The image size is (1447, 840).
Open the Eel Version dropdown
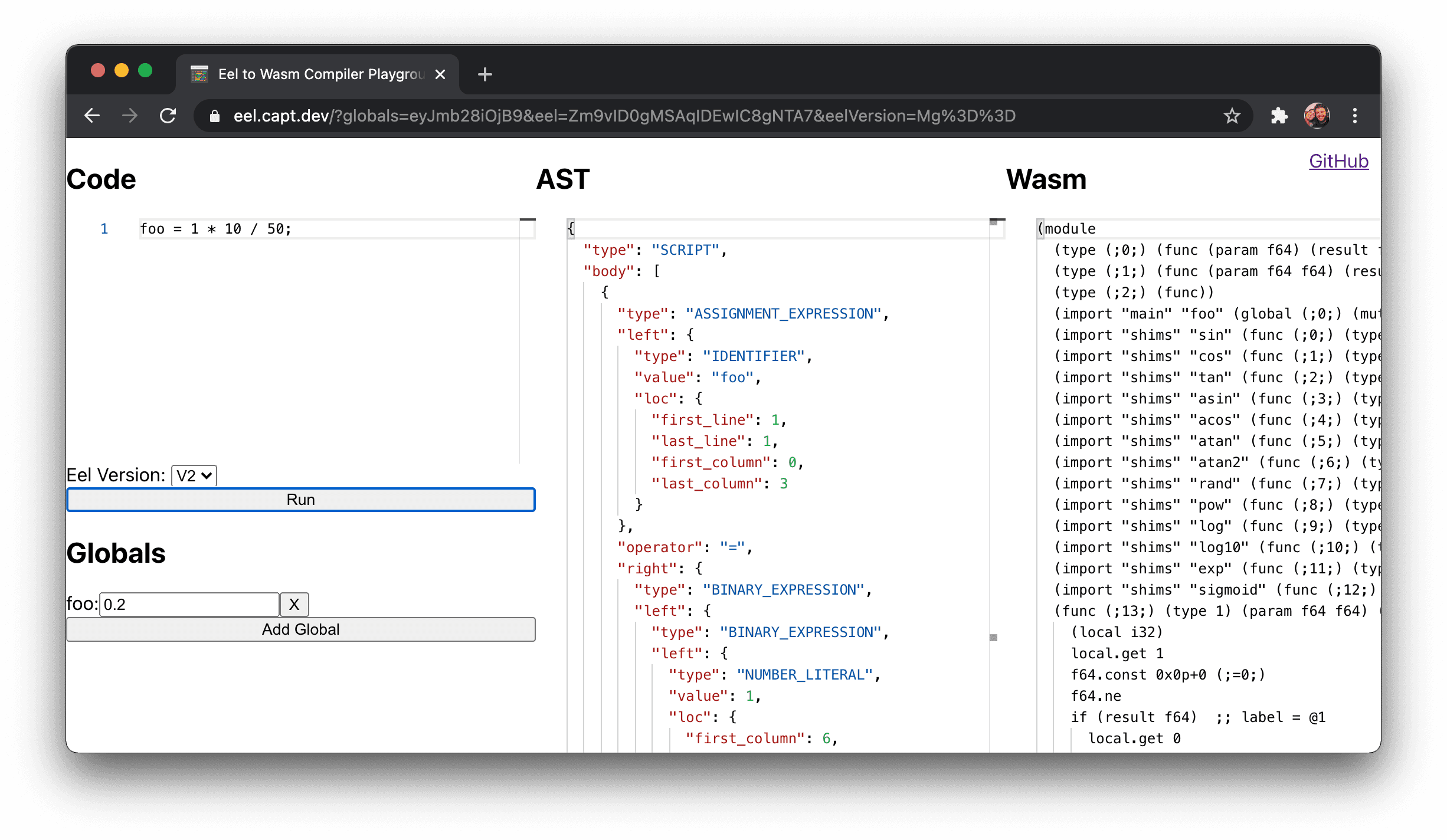point(194,475)
